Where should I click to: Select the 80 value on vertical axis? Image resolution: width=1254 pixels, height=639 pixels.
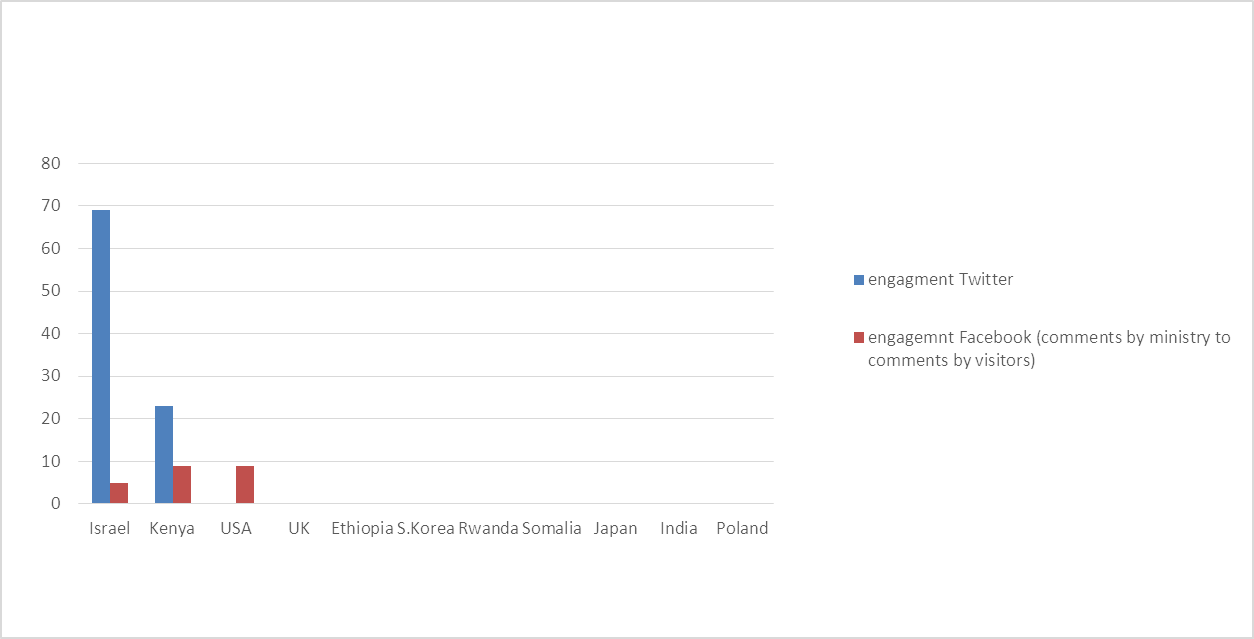[52, 163]
